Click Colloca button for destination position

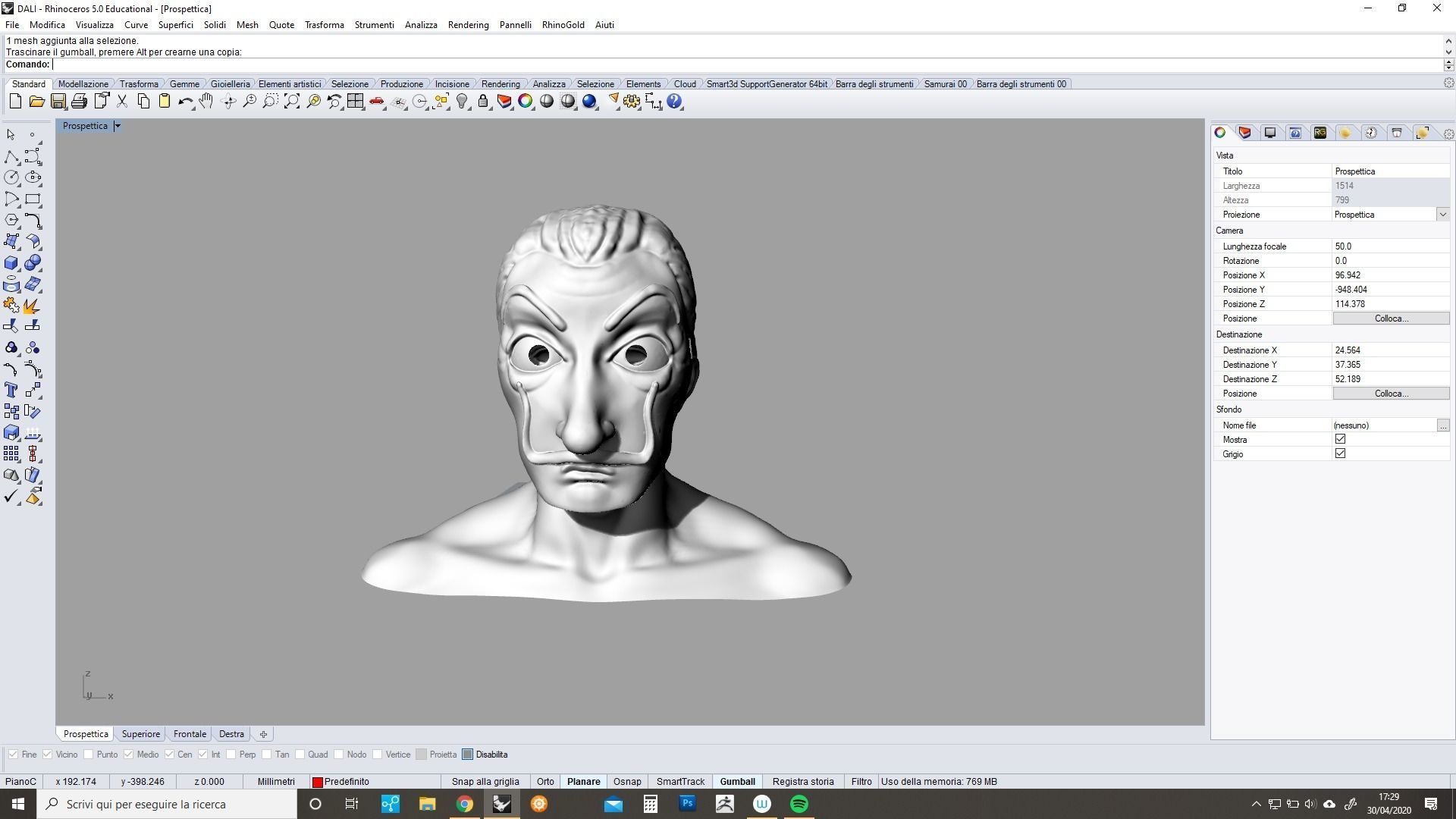pos(1391,394)
